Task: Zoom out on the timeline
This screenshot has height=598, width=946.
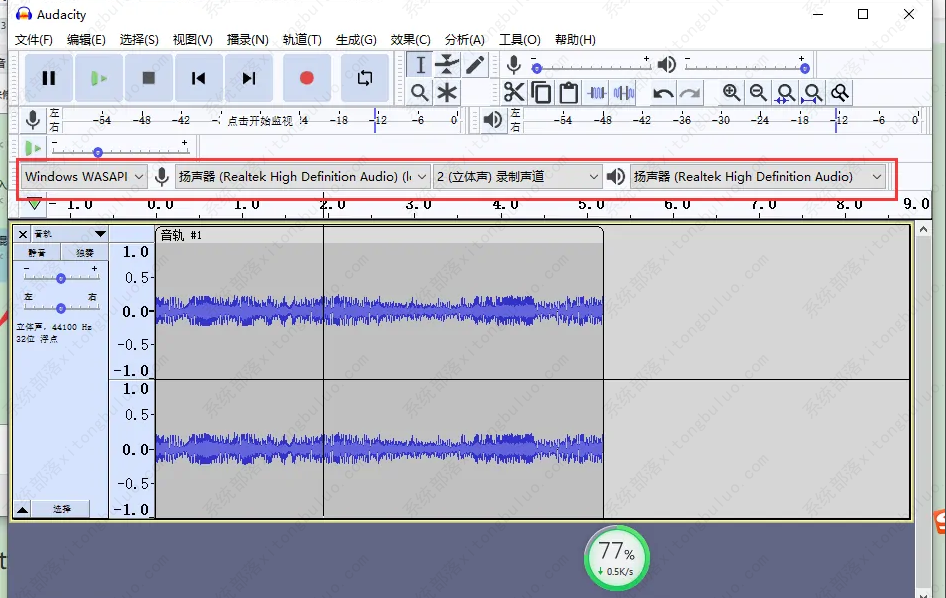Action: click(x=758, y=93)
